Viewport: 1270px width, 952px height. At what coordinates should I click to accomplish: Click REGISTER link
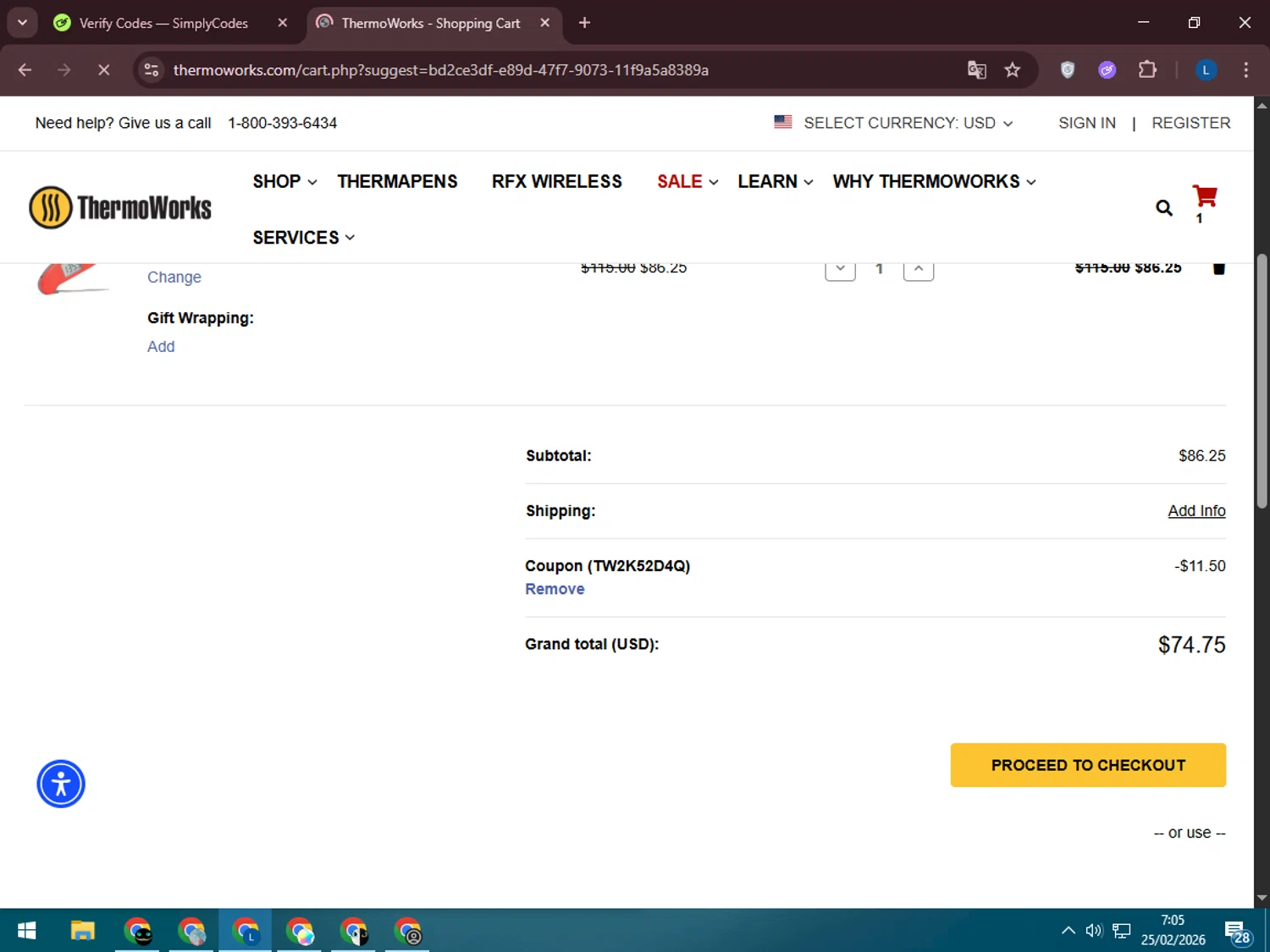(x=1190, y=123)
